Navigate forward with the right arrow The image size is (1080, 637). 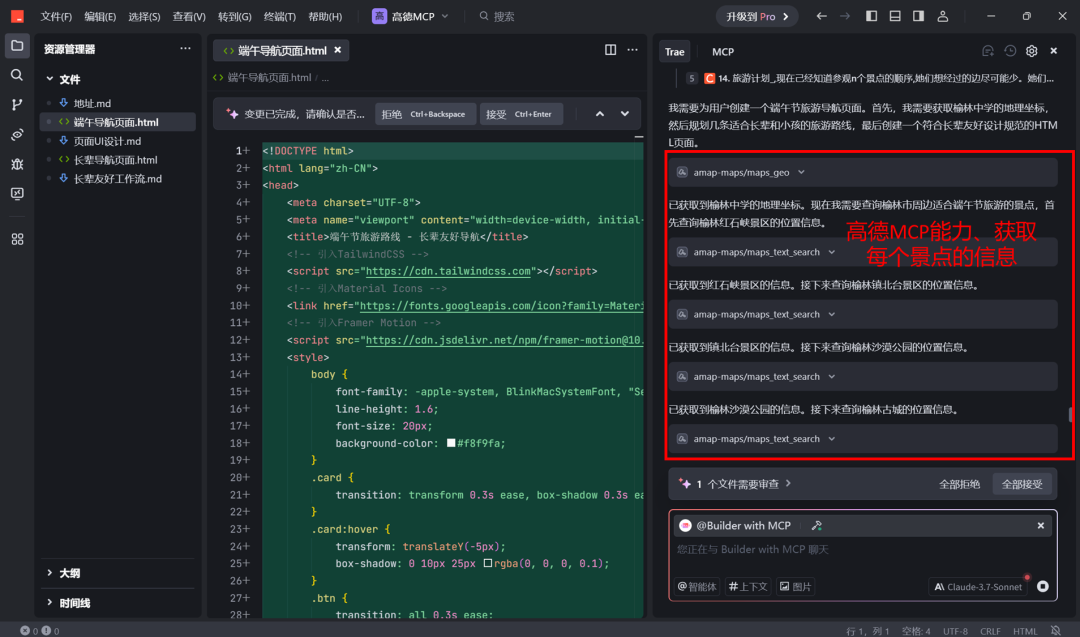point(844,16)
